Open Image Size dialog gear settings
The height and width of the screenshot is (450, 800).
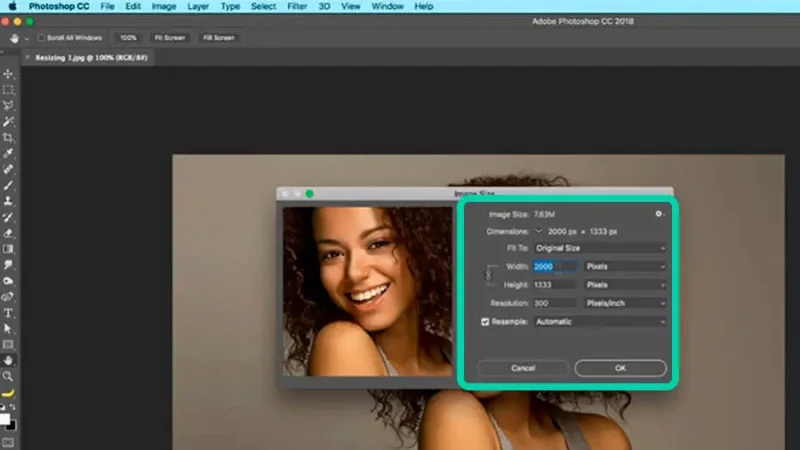pyautogui.click(x=659, y=214)
